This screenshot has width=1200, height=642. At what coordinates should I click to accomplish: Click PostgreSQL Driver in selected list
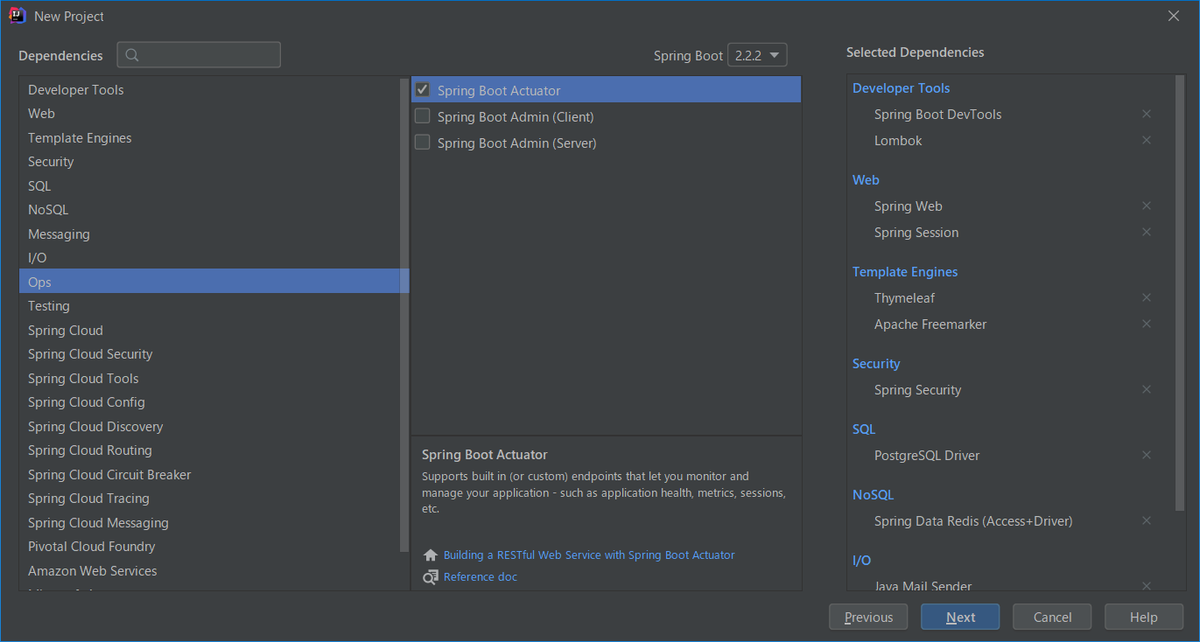(927, 455)
